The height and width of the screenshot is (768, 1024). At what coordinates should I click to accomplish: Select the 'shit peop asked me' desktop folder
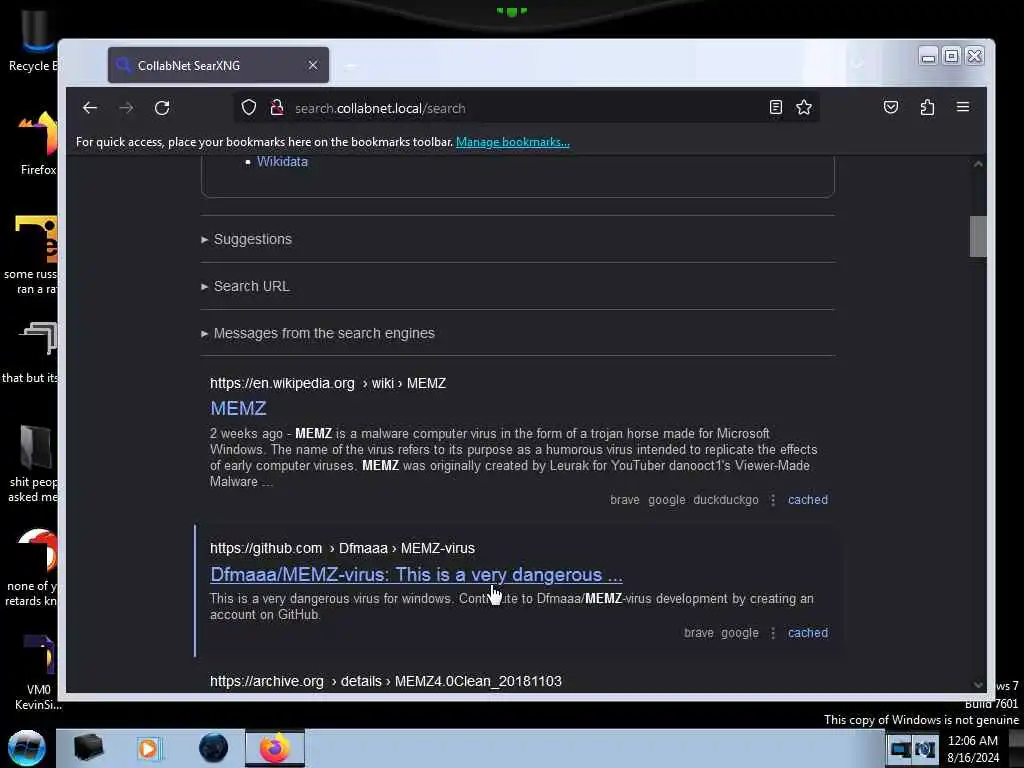[33, 464]
